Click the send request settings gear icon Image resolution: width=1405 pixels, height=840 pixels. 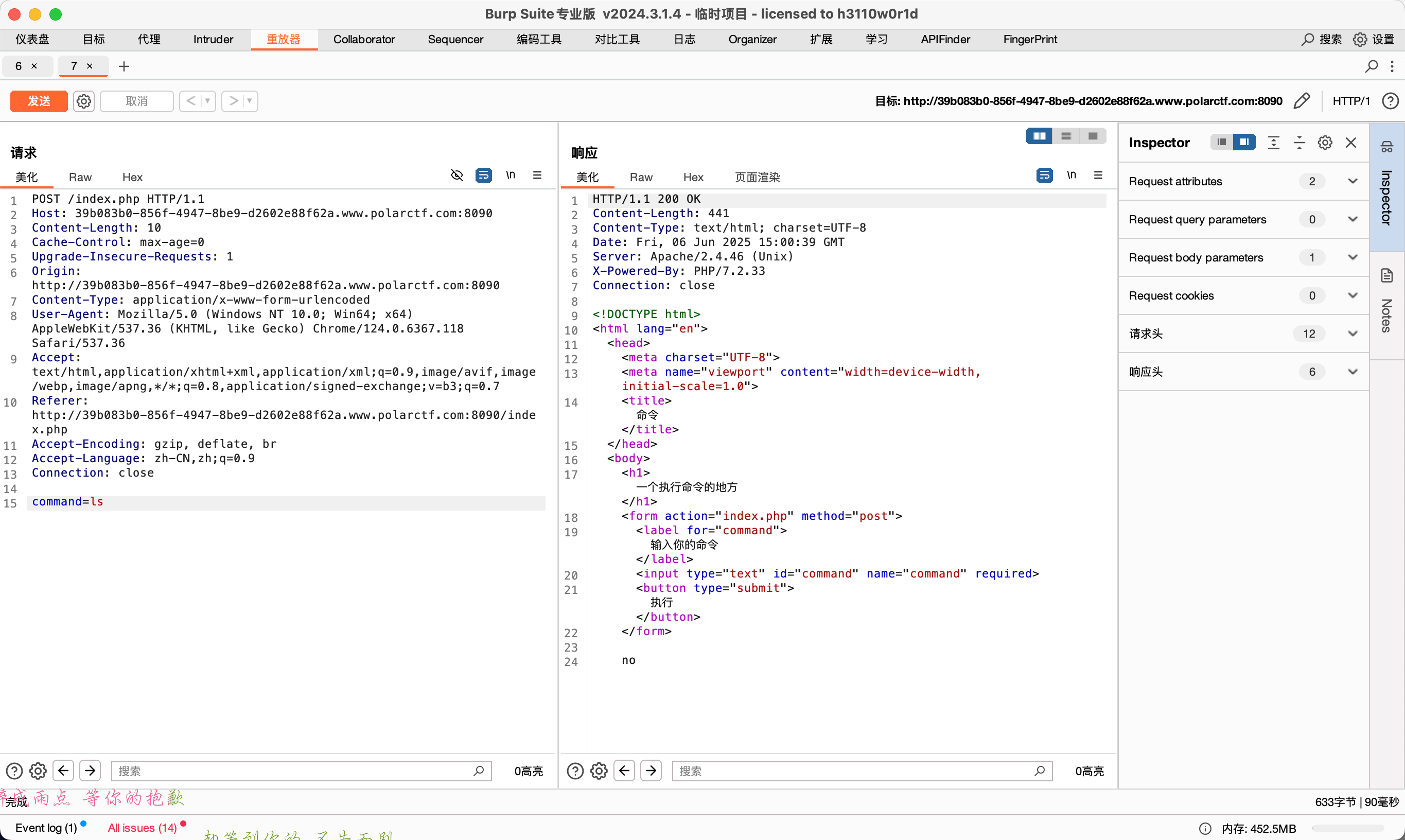[x=84, y=101]
